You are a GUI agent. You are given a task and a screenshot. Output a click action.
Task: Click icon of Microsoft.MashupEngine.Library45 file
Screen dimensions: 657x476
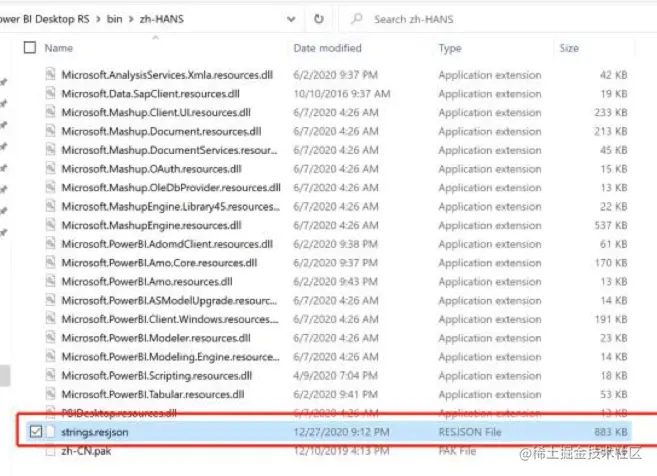click(51, 206)
